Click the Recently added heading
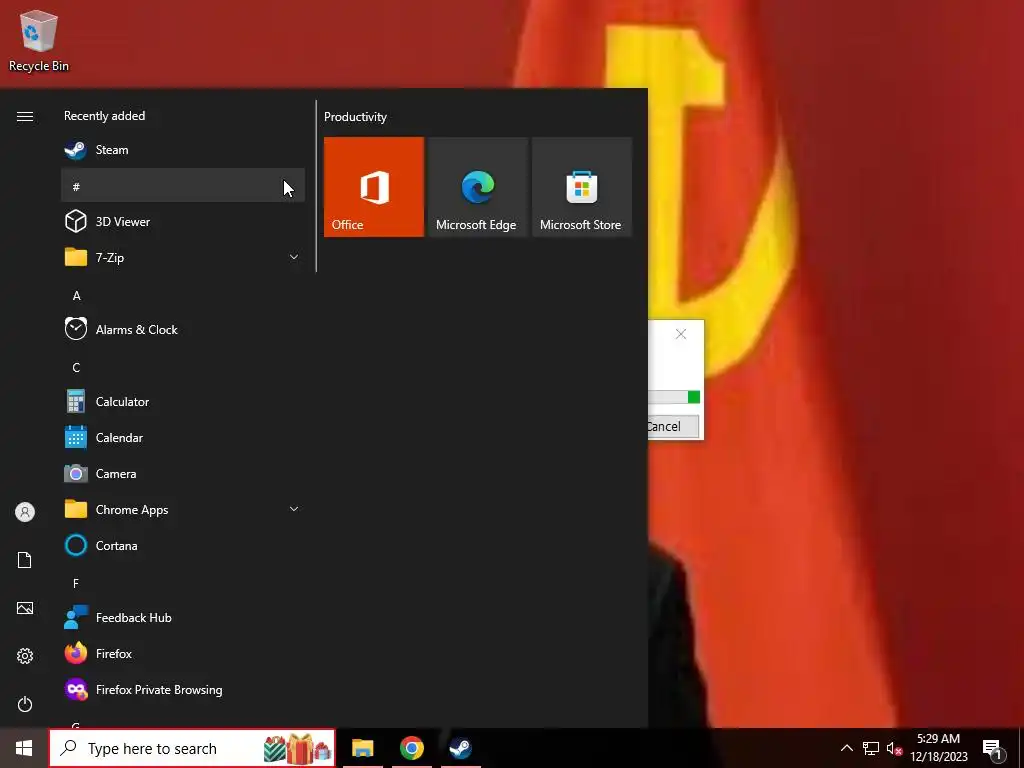This screenshot has height=768, width=1024. tap(104, 116)
